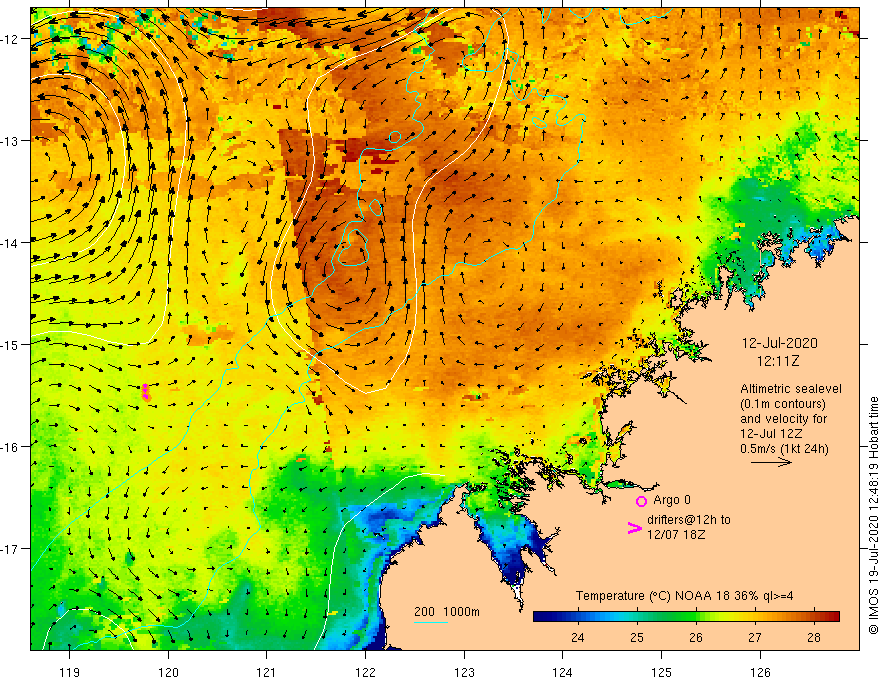Click the 27 label on temperature scale

755,637
